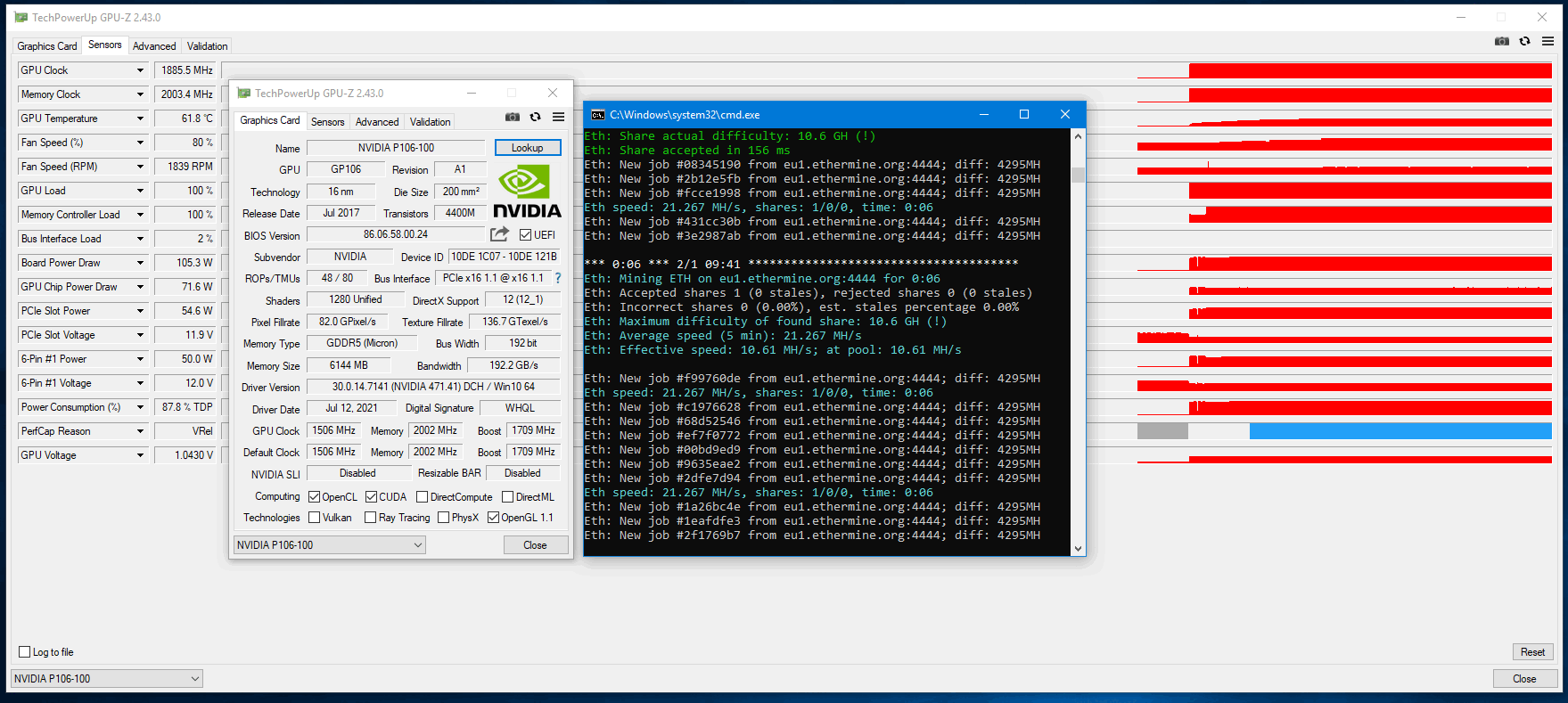The width and height of the screenshot is (1568, 703).
Task: Click the Device ID value field
Action: pos(505,257)
